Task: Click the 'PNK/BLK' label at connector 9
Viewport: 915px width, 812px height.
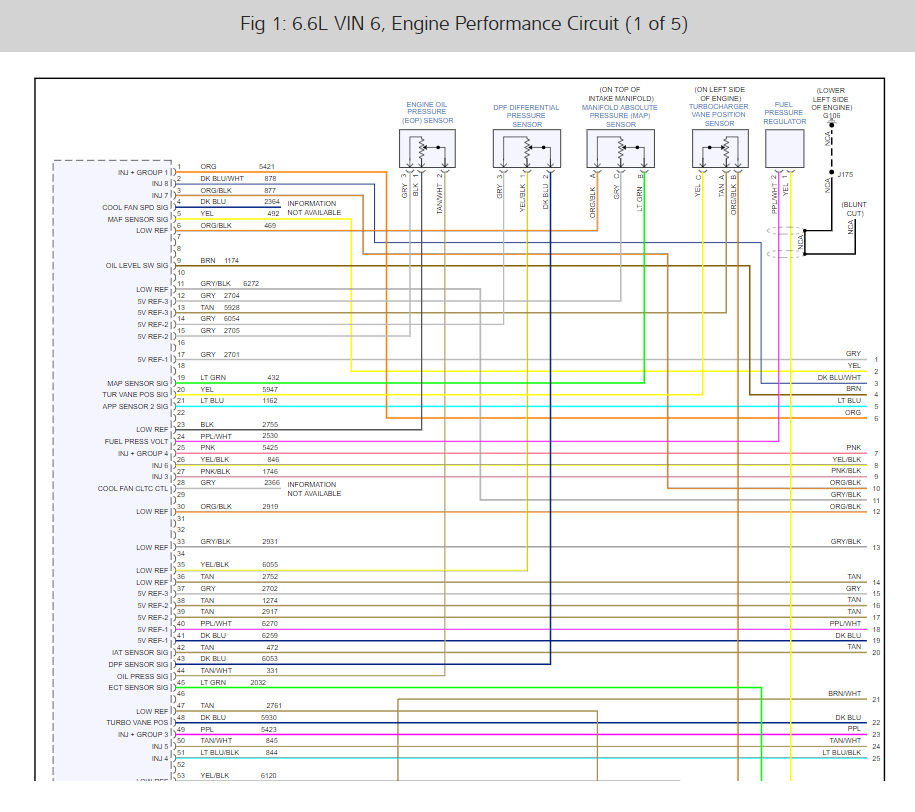Action: pos(846,471)
